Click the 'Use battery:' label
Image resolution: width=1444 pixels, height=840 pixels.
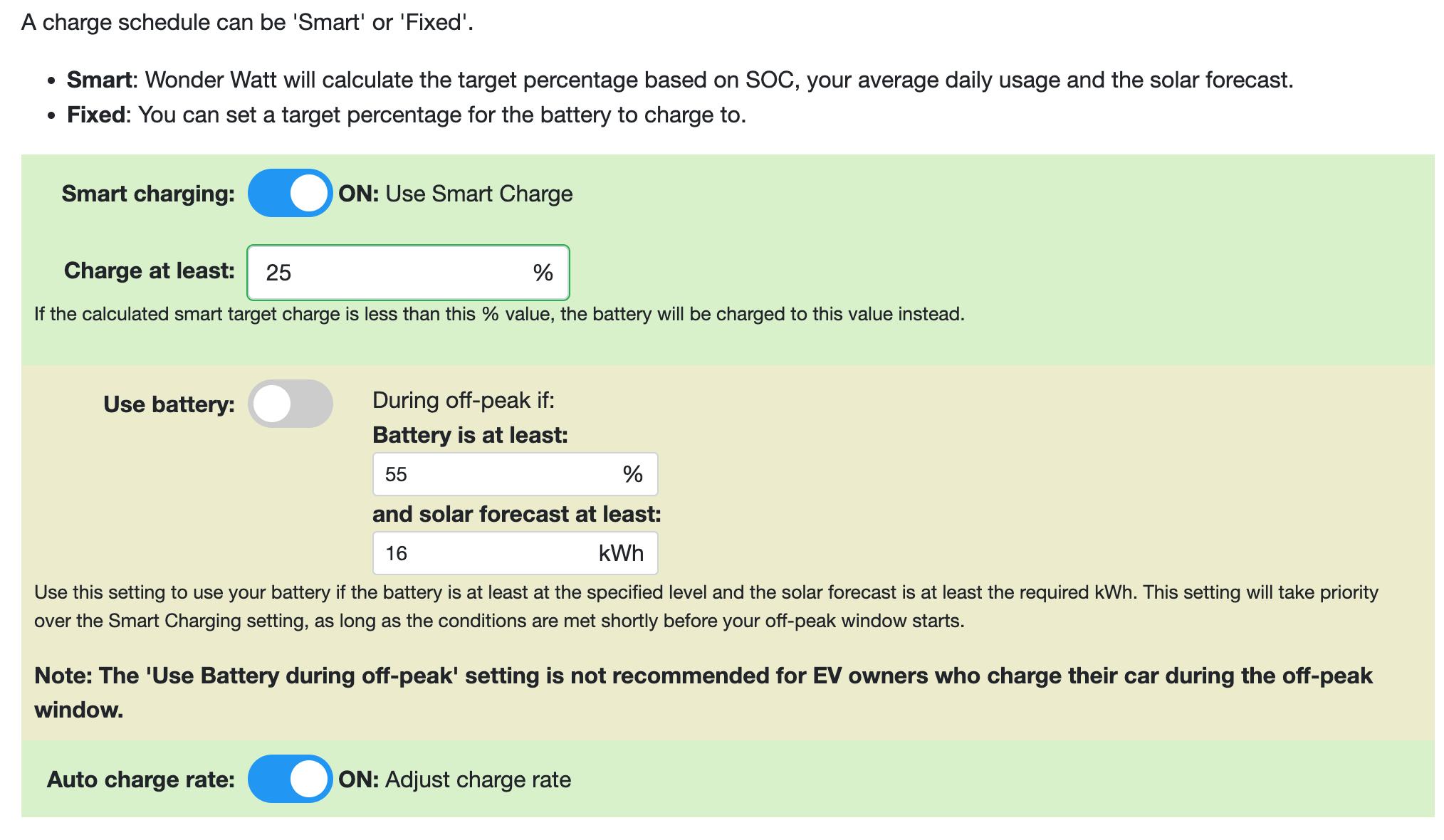pyautogui.click(x=169, y=404)
